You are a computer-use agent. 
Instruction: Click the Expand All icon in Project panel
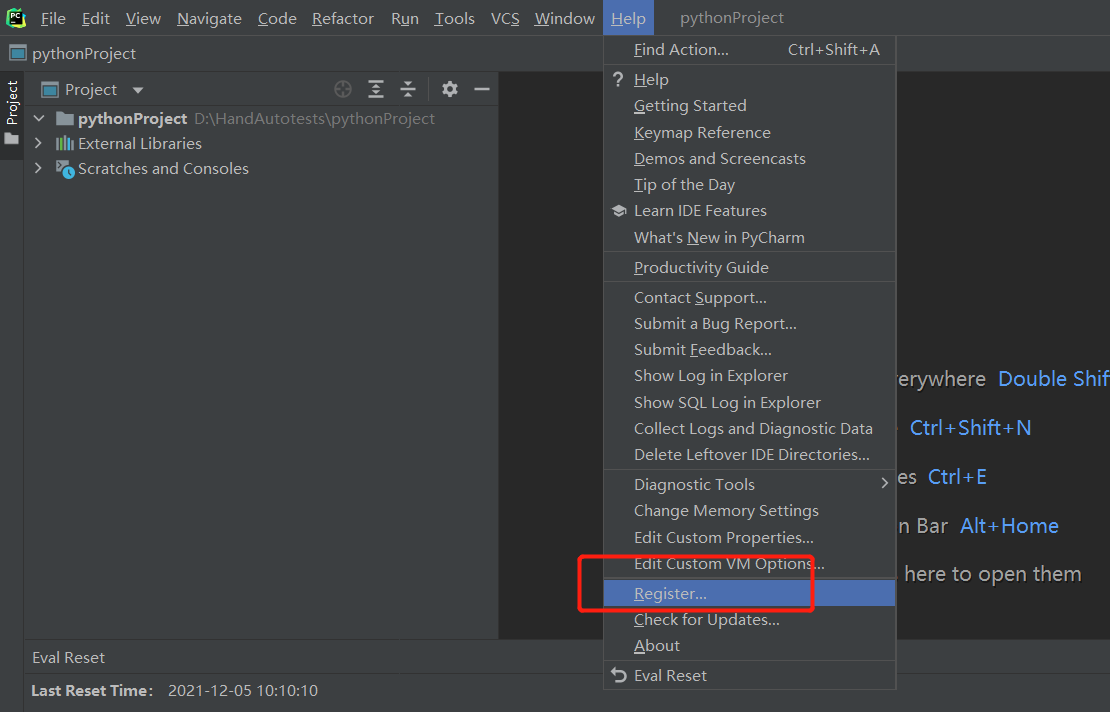(x=376, y=89)
